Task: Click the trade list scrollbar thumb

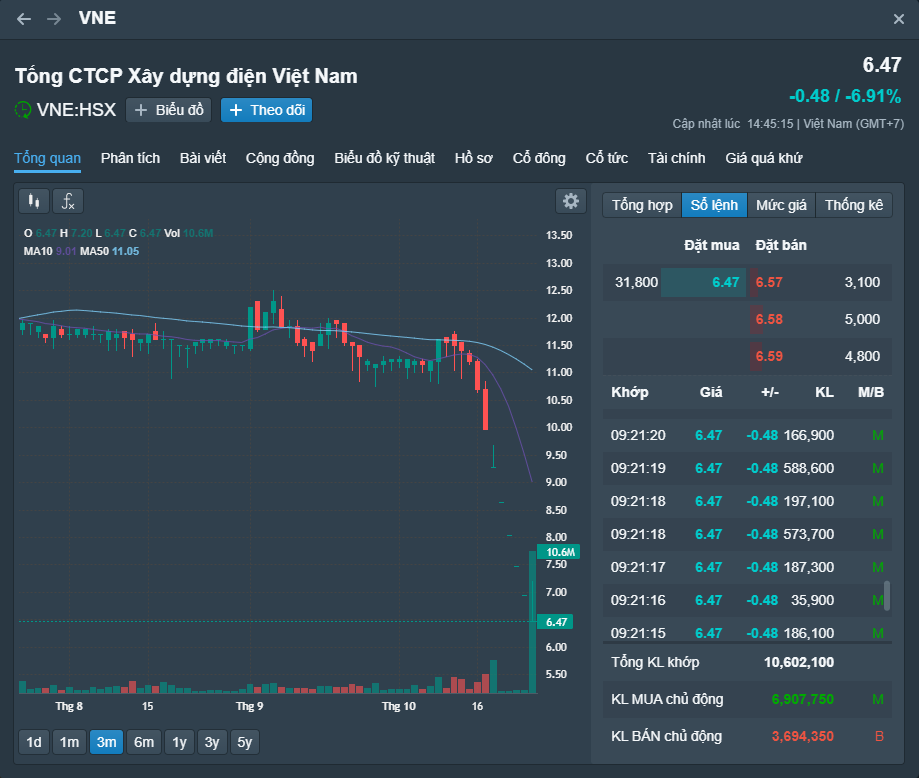Action: 887,596
